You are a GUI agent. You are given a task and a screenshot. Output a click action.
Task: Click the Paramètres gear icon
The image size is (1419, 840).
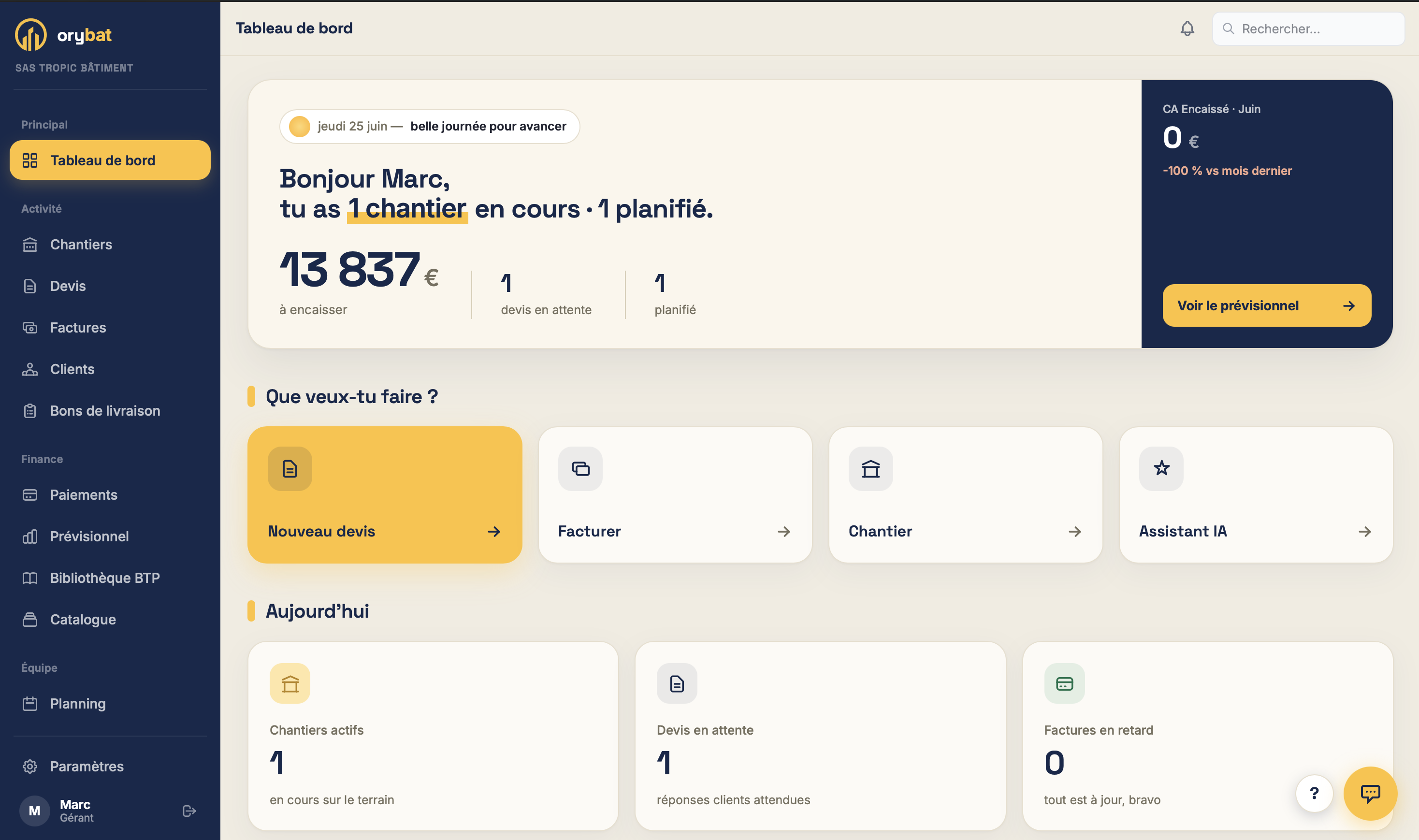(x=30, y=766)
